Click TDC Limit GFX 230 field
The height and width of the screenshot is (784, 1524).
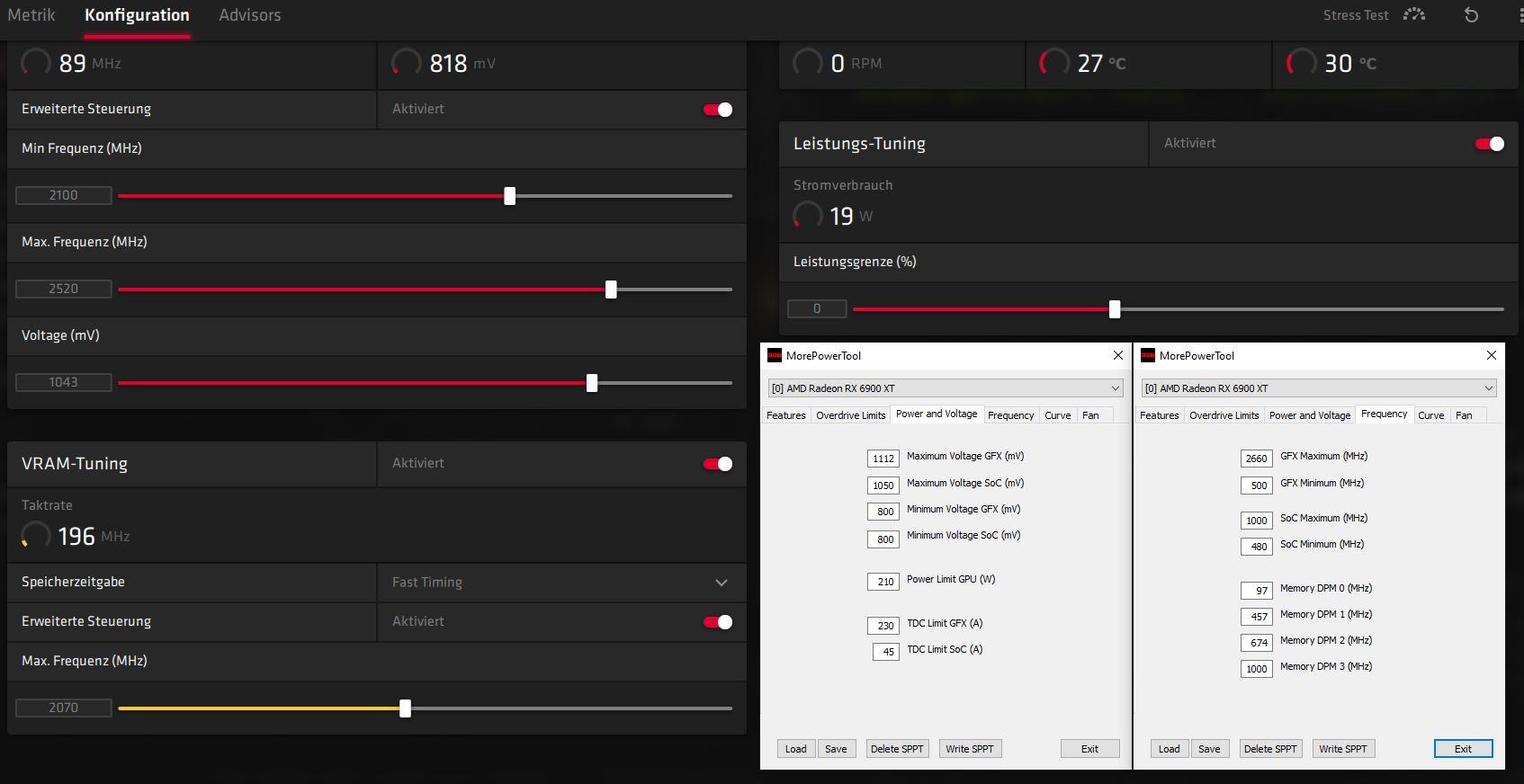[x=883, y=626]
